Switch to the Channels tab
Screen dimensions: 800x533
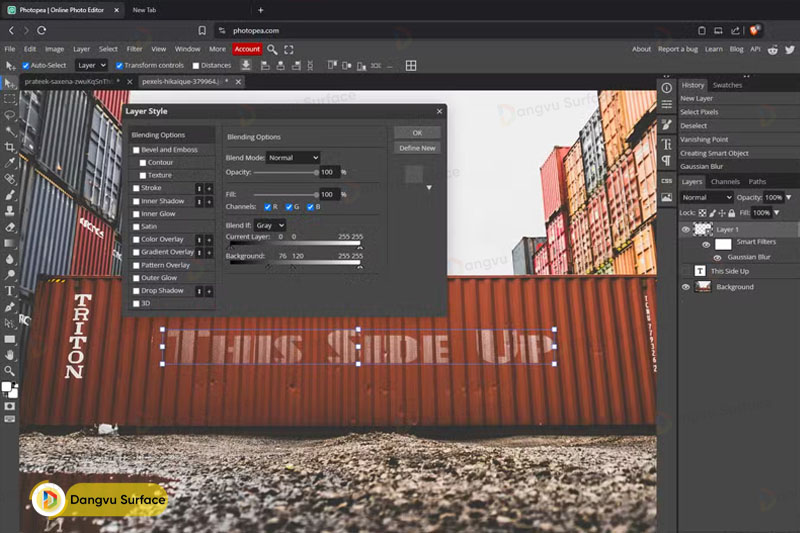pyautogui.click(x=725, y=182)
